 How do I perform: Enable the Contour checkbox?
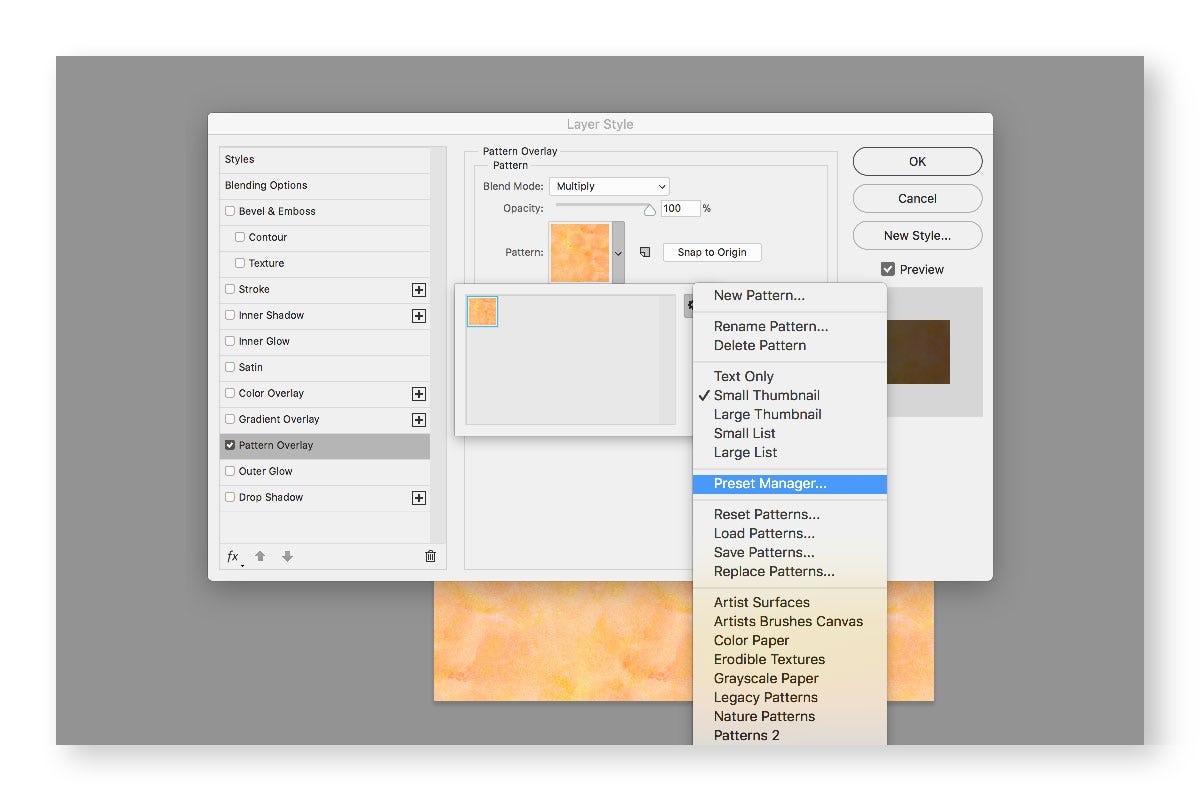pyautogui.click(x=240, y=237)
